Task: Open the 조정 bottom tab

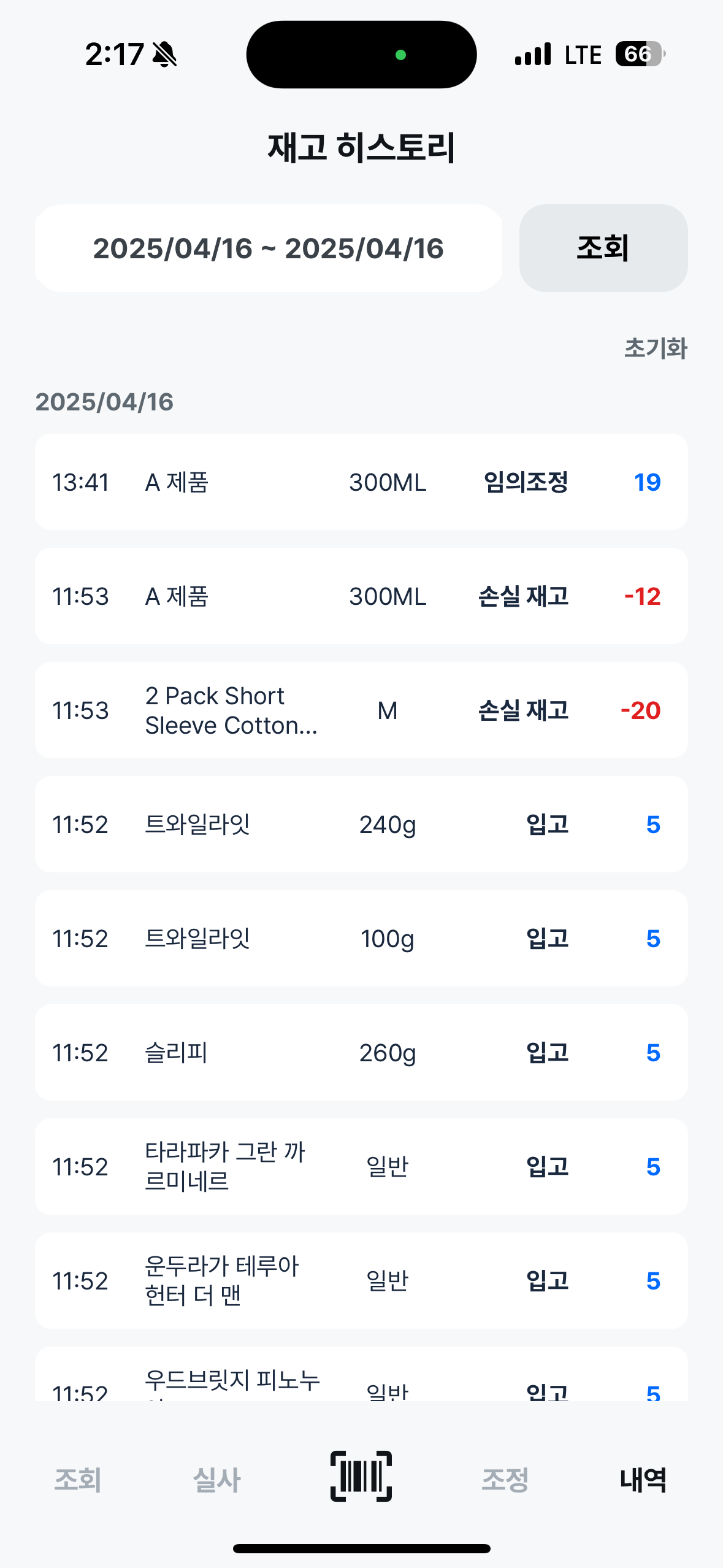Action: pos(505,1480)
